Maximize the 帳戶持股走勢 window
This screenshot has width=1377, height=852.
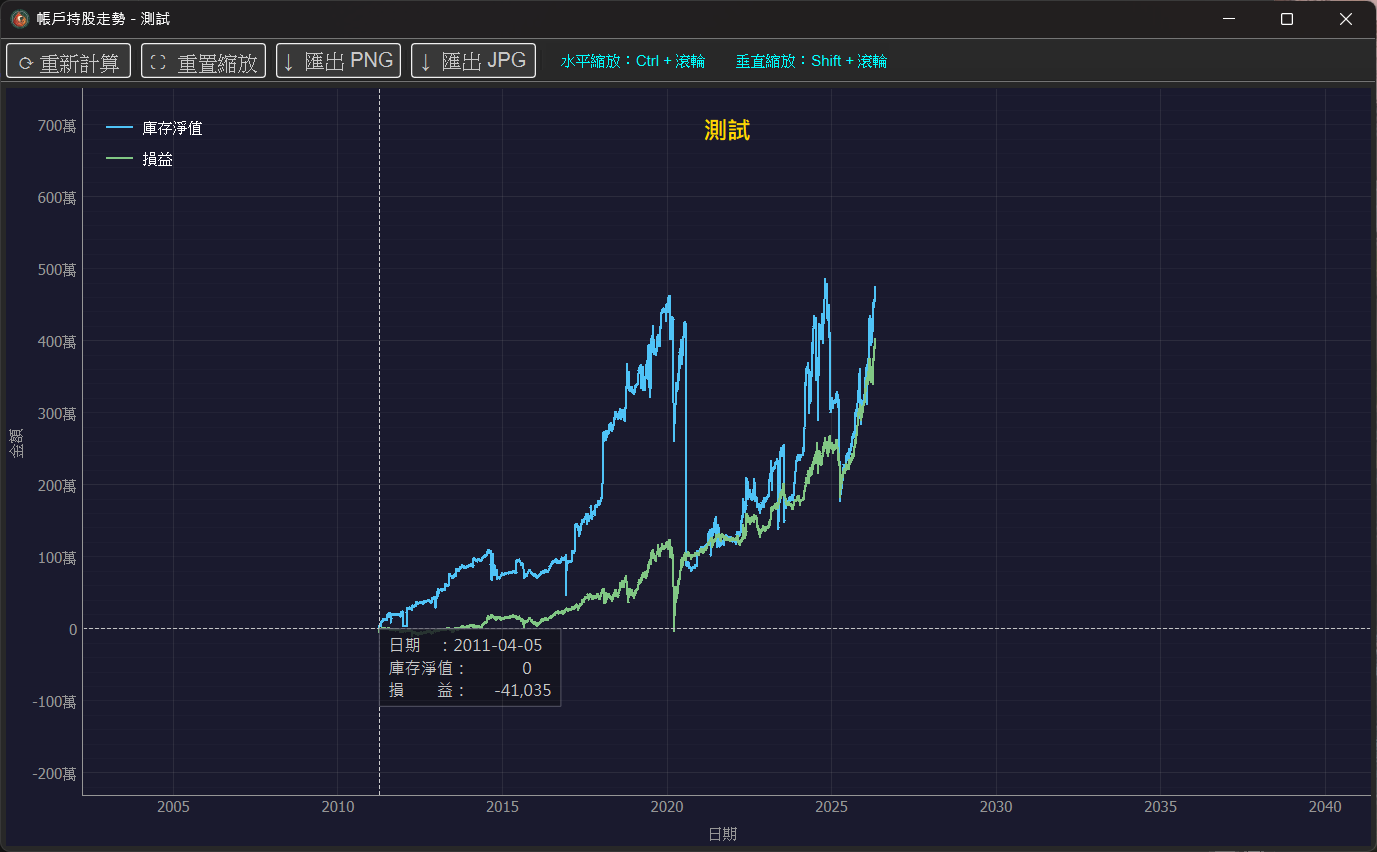click(1287, 19)
